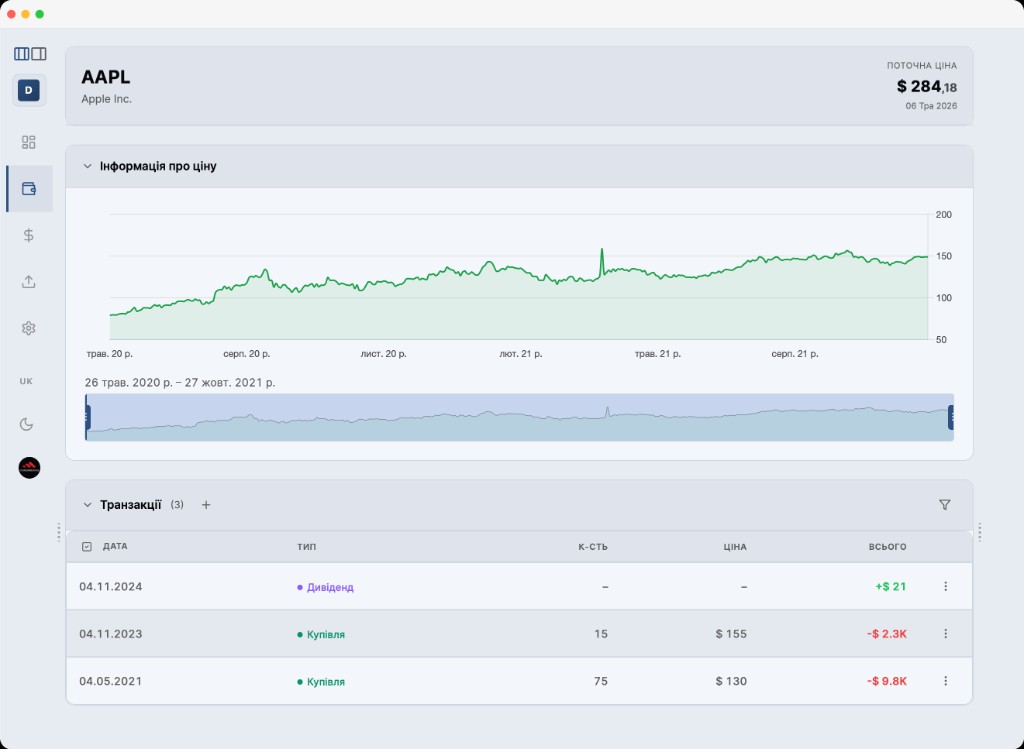Click the +$ 21 total value

[891, 586]
